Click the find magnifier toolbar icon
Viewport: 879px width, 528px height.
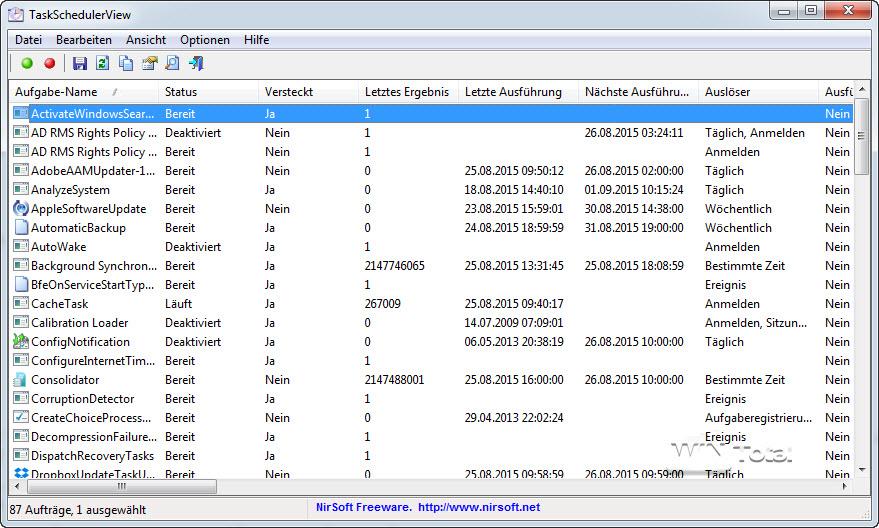point(173,63)
